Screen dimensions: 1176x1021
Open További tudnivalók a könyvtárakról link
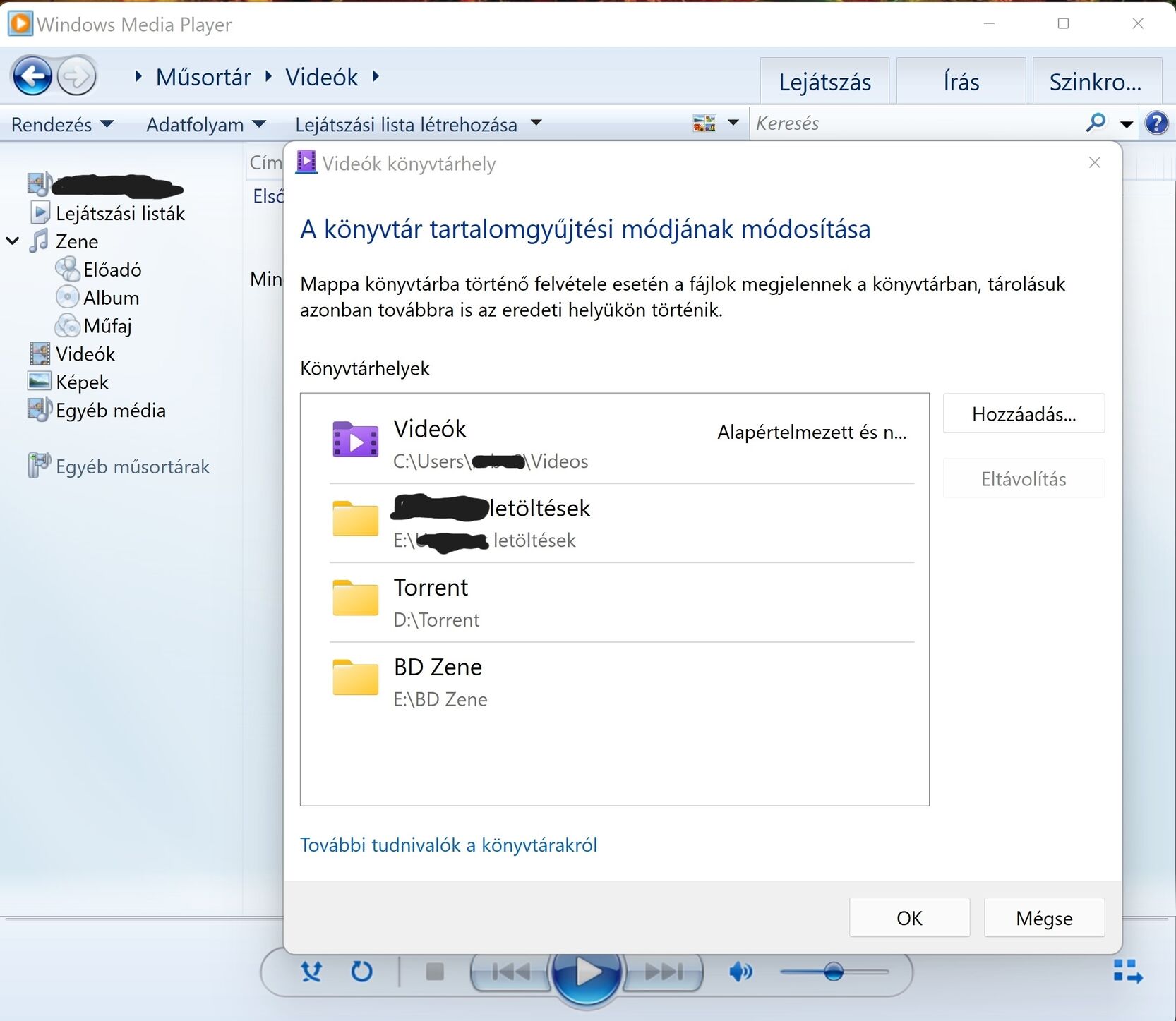click(x=448, y=845)
